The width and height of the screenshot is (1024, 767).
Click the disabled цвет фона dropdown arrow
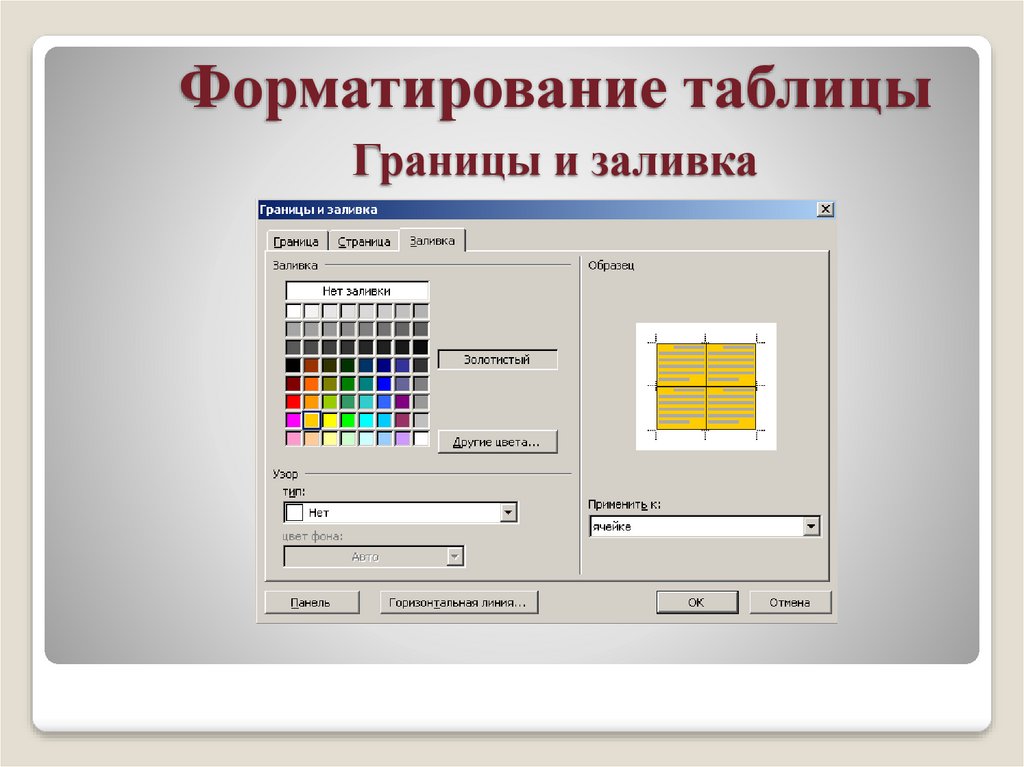(455, 556)
